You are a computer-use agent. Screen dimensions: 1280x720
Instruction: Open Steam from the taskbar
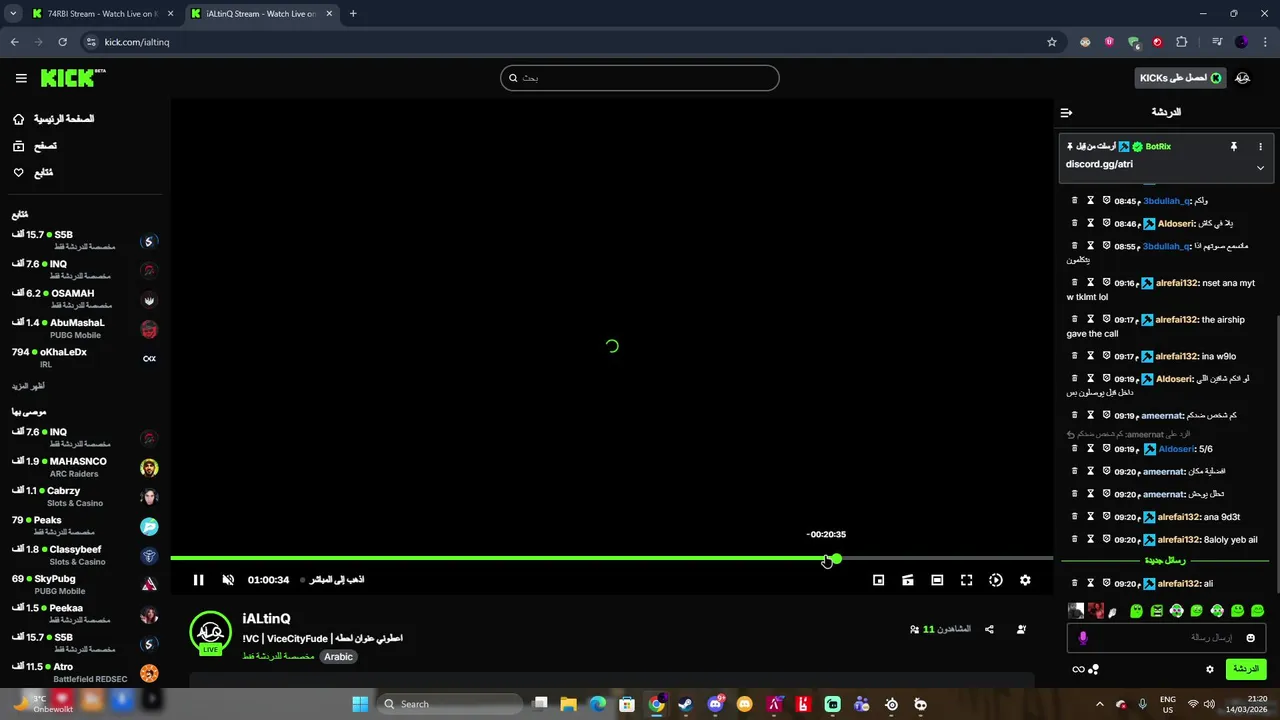(x=685, y=704)
